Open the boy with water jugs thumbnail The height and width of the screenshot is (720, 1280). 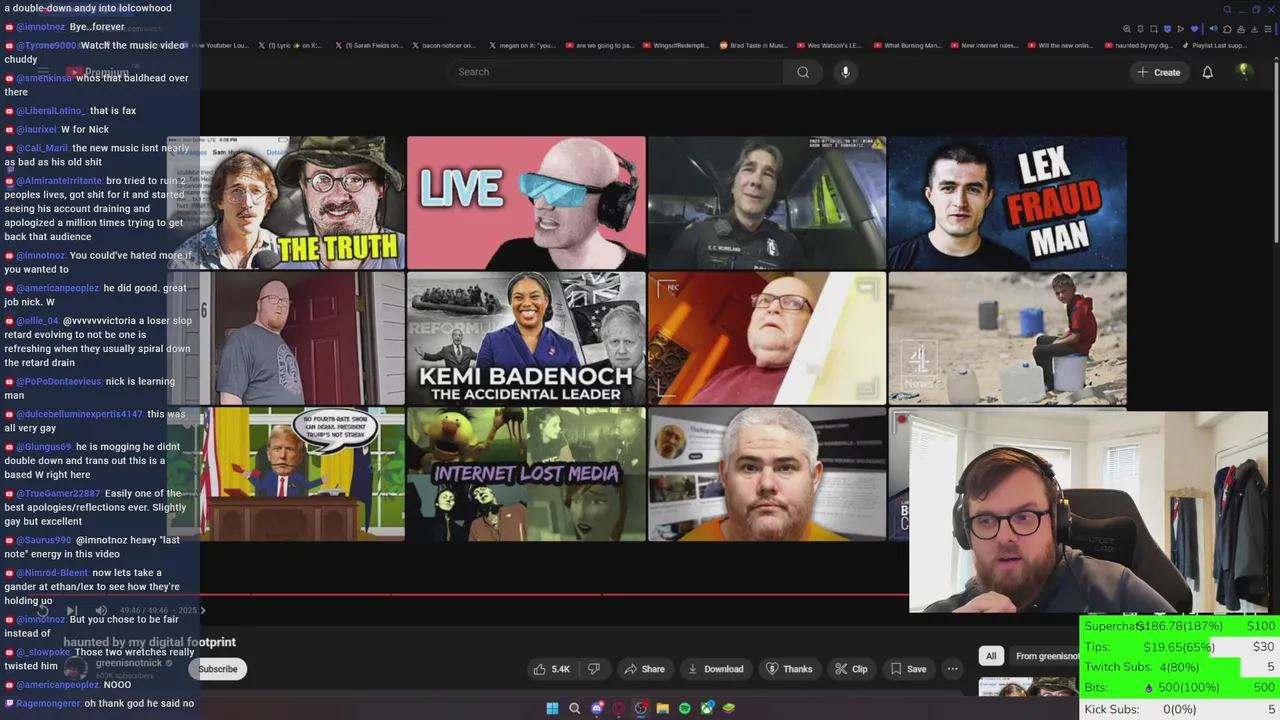point(1007,338)
